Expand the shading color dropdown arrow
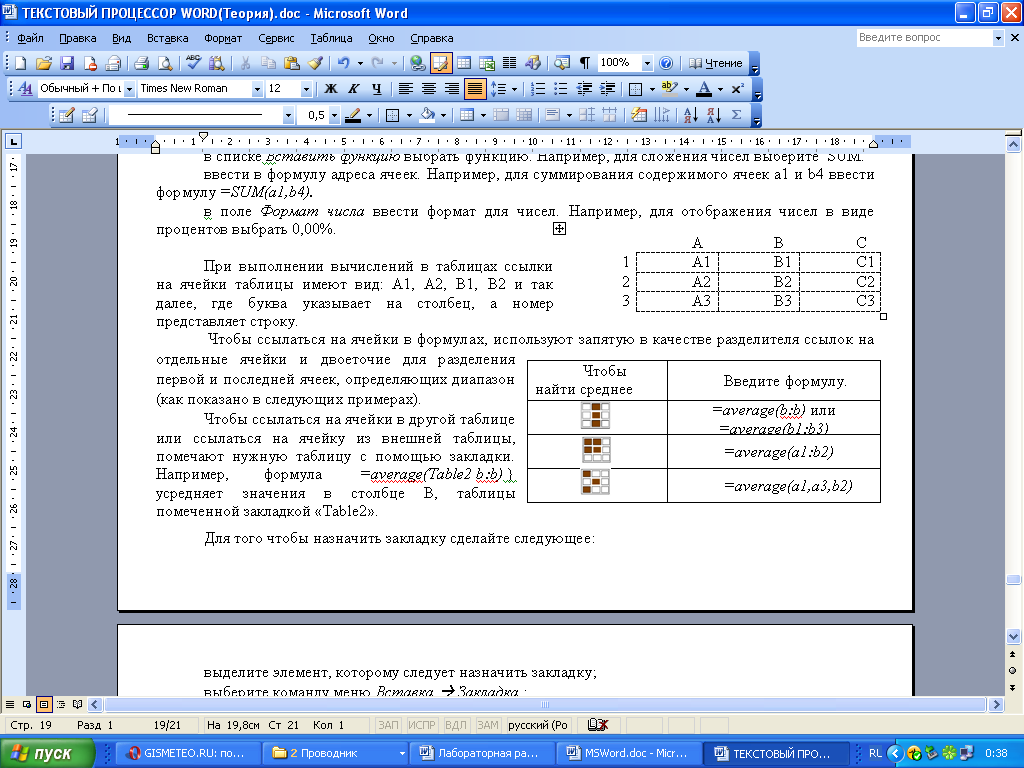 point(443,115)
